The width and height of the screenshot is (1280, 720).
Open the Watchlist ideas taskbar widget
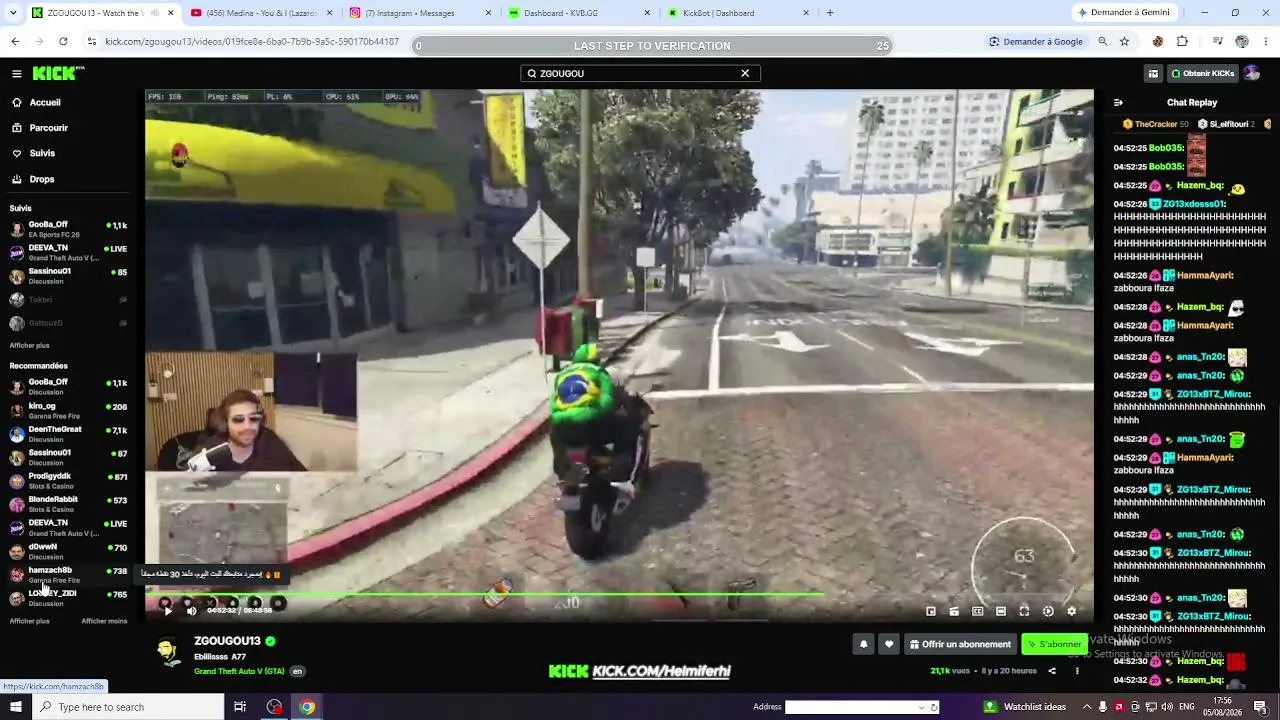pos(1026,707)
